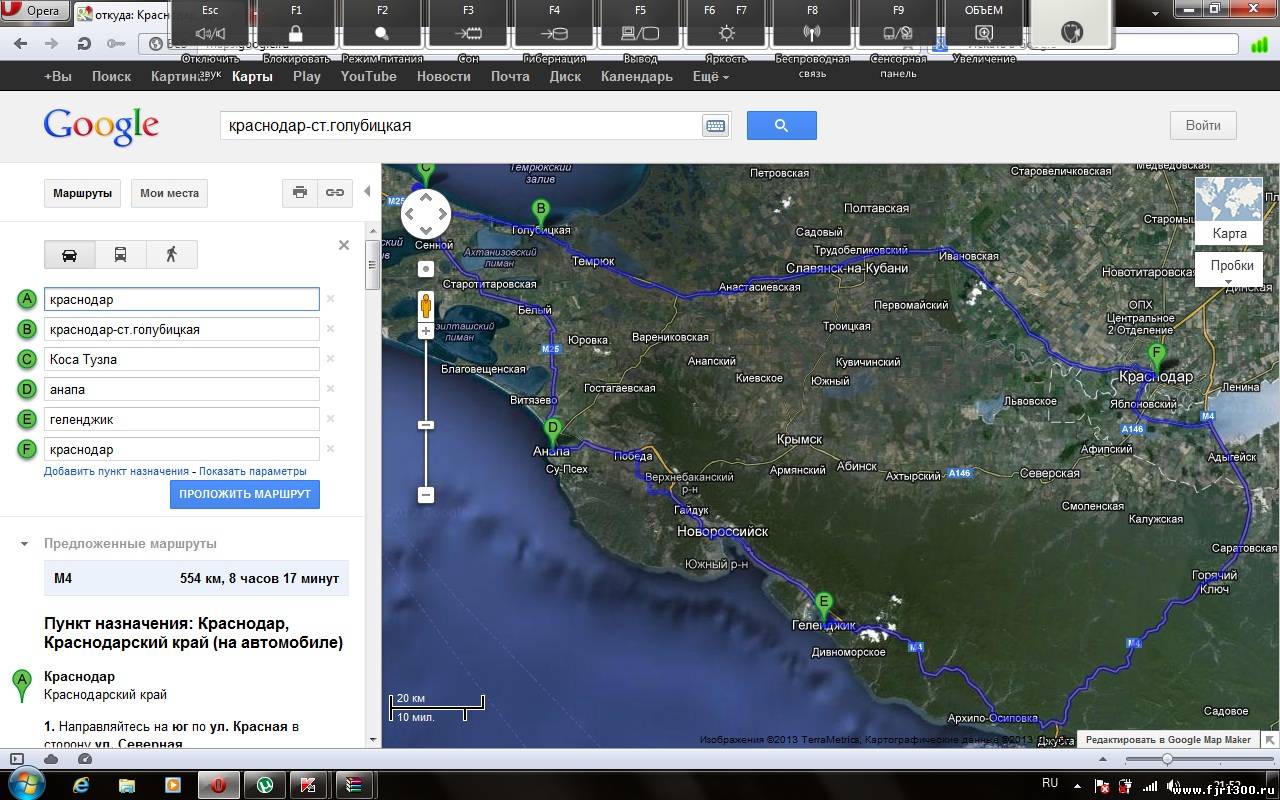The width and height of the screenshot is (1280, 800).
Task: Open Диск in Google navigation bar
Action: [x=565, y=76]
